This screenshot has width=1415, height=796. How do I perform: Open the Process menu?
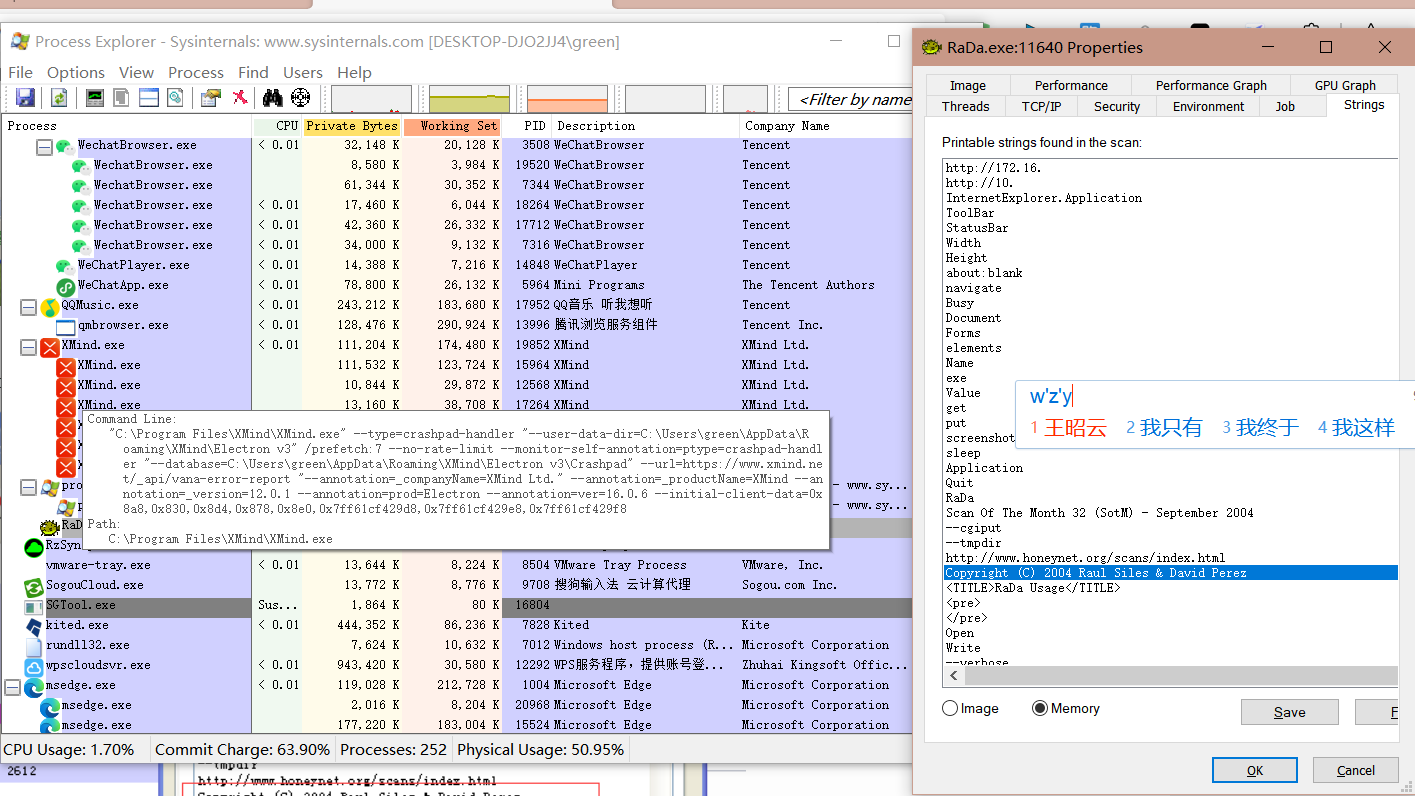pyautogui.click(x=196, y=72)
